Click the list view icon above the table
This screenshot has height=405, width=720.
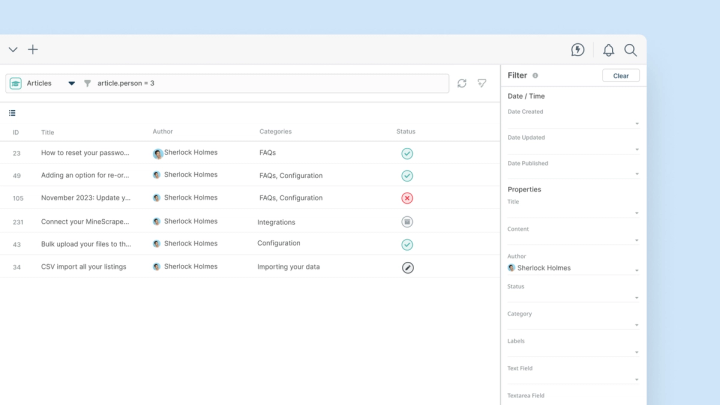13,113
